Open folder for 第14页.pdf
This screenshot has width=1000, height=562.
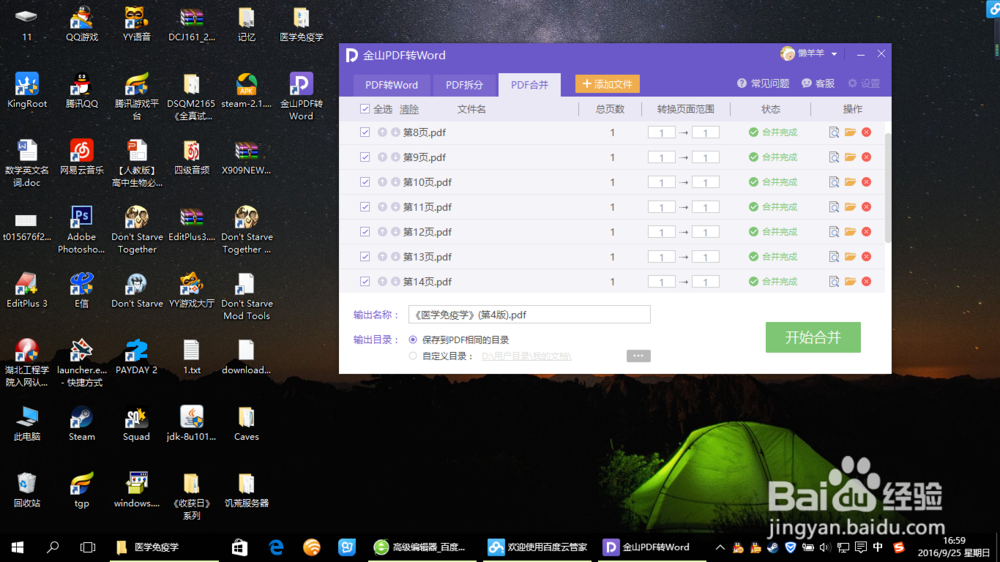pos(850,281)
